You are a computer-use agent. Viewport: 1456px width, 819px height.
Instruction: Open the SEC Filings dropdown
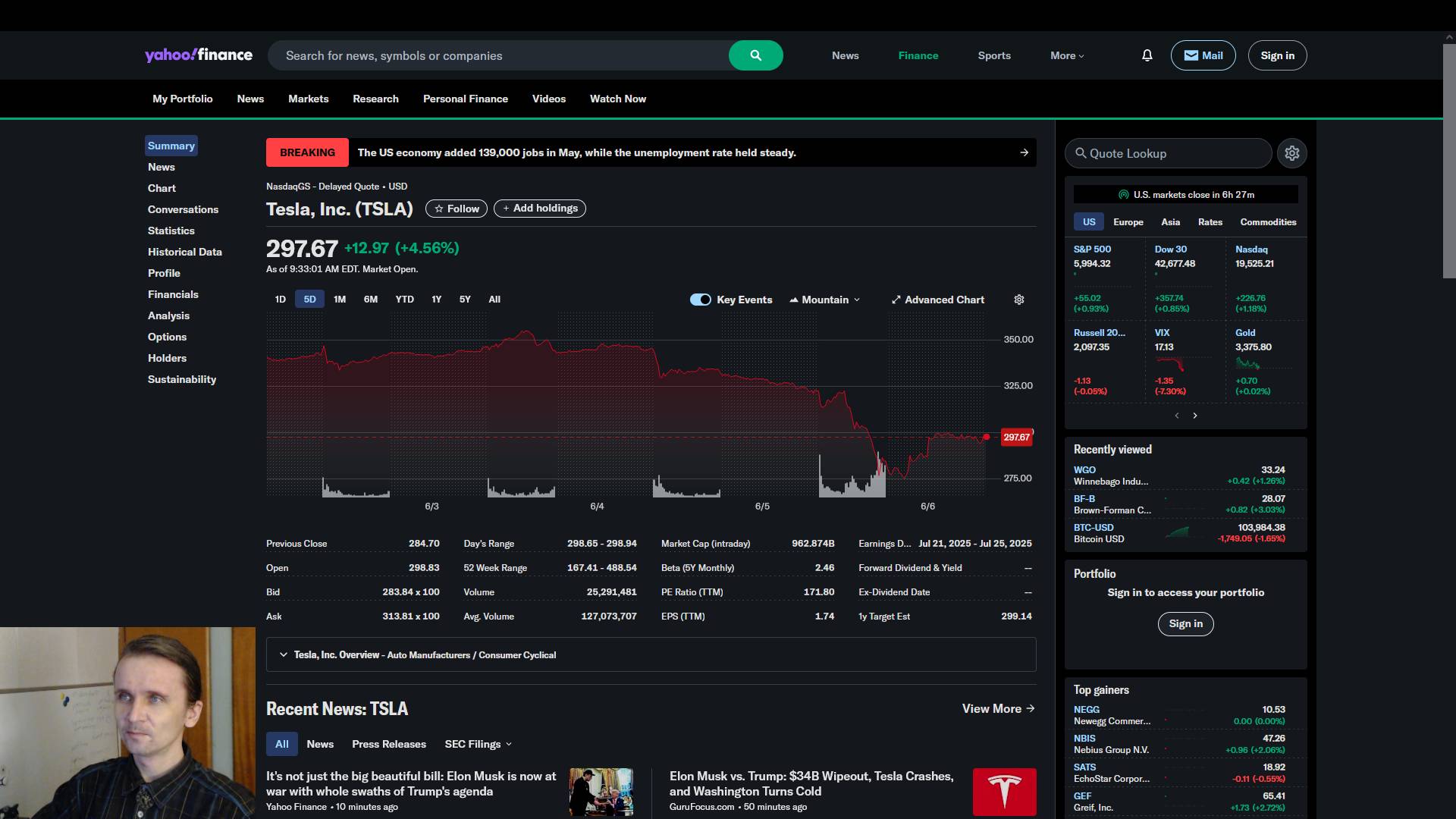pyautogui.click(x=478, y=744)
